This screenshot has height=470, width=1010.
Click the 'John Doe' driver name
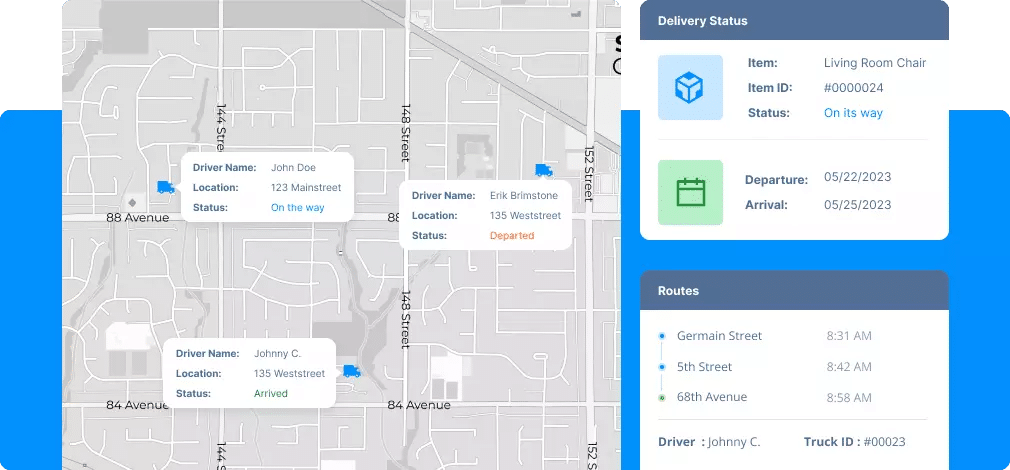[293, 167]
